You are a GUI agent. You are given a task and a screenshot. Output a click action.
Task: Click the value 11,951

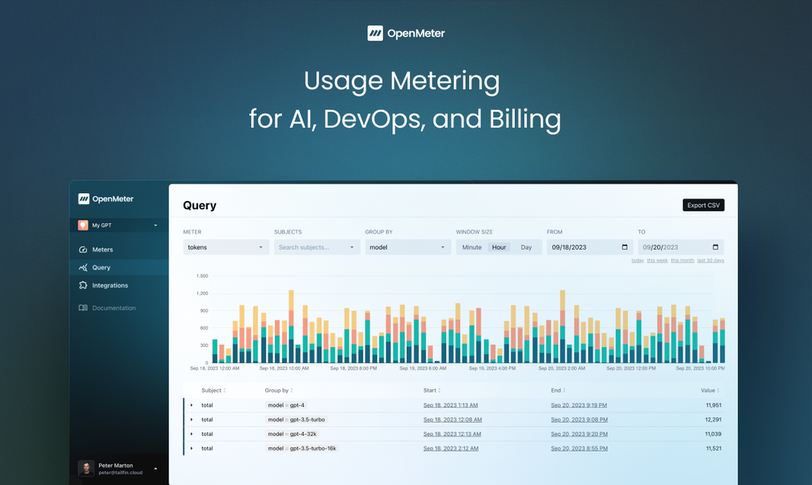click(713, 405)
